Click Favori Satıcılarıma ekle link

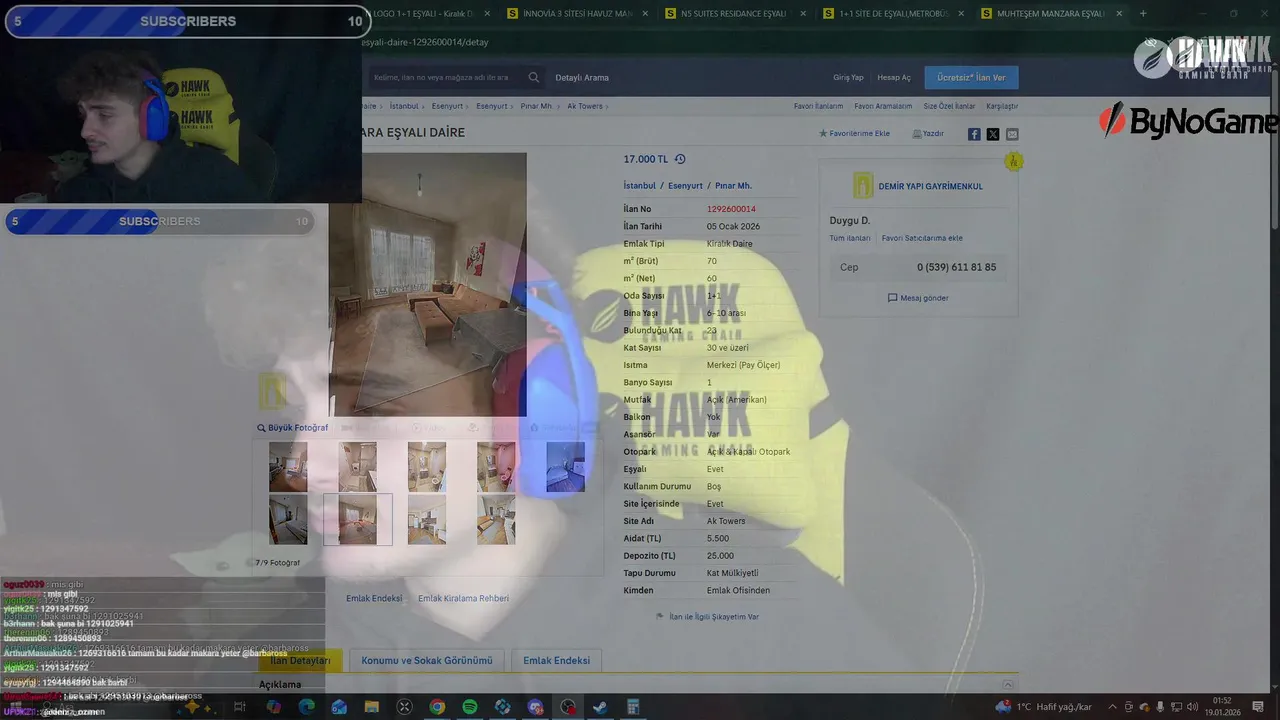click(x=922, y=238)
